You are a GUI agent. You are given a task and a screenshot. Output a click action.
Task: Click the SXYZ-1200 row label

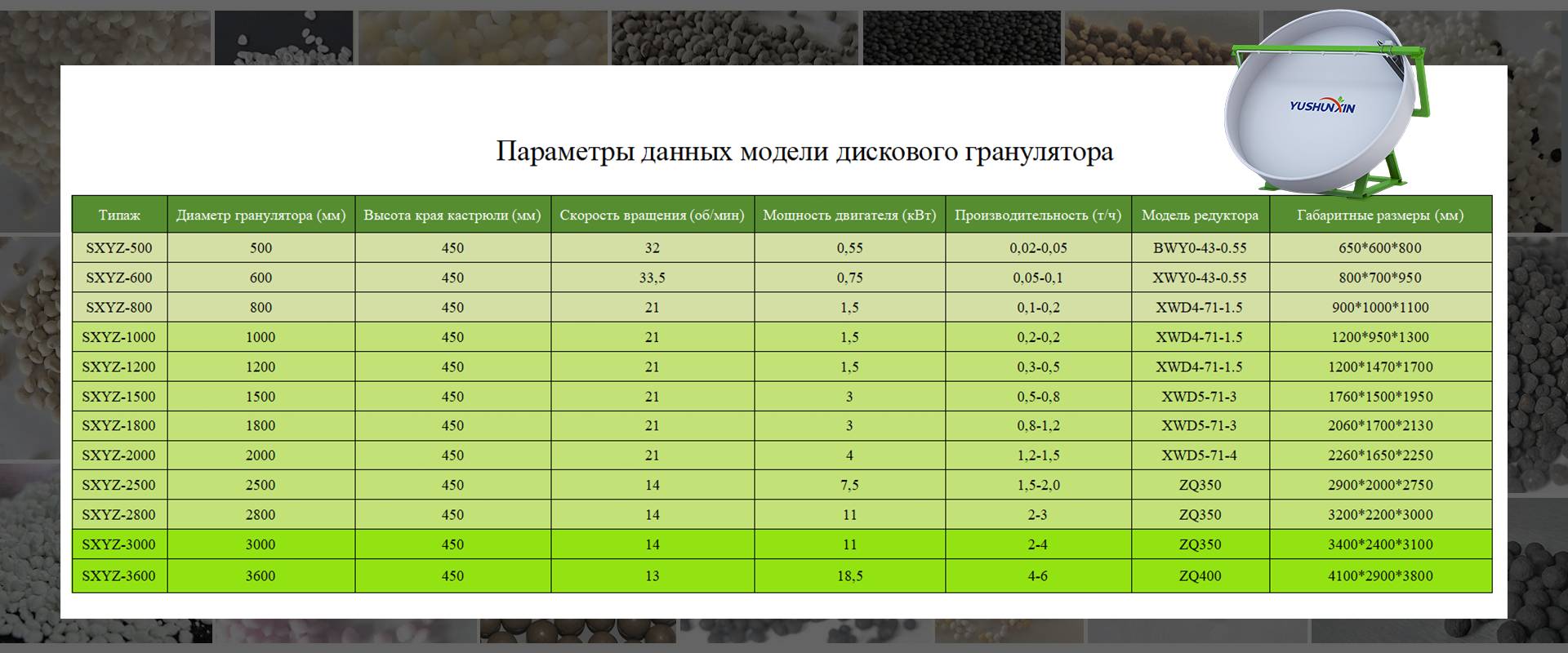click(119, 367)
